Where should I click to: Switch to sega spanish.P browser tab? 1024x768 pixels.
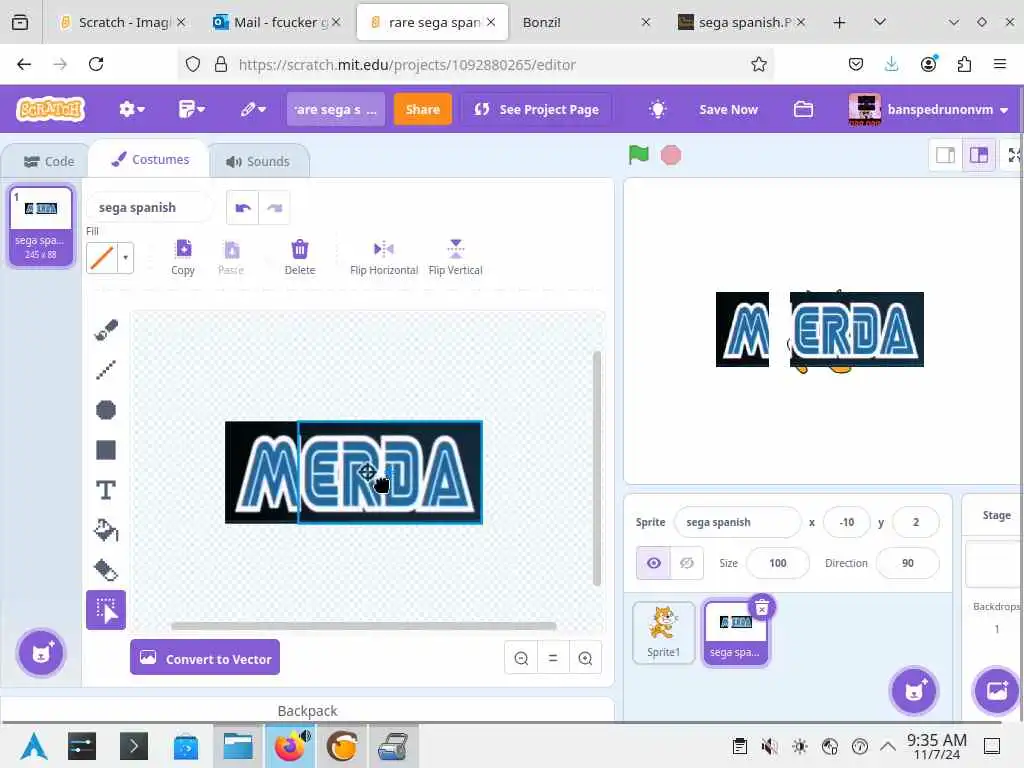[x=742, y=22]
